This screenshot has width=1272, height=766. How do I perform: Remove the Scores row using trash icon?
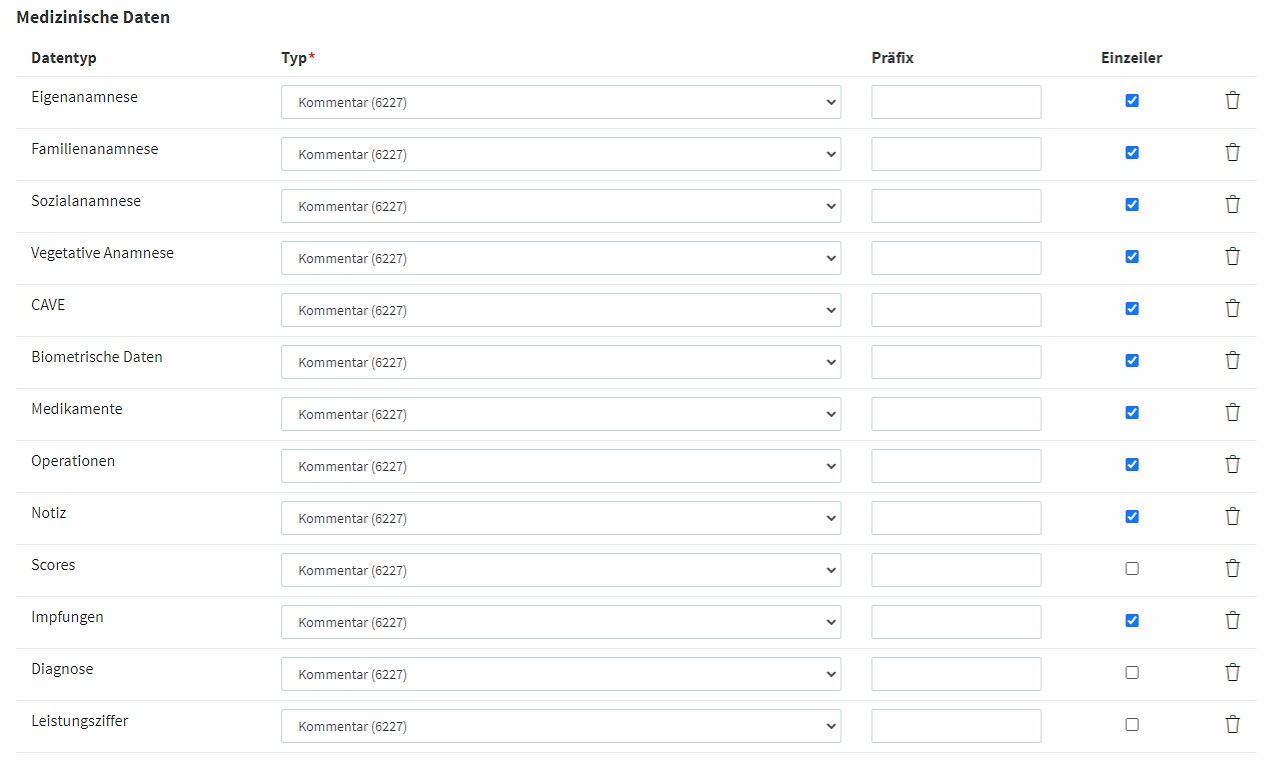1232,568
